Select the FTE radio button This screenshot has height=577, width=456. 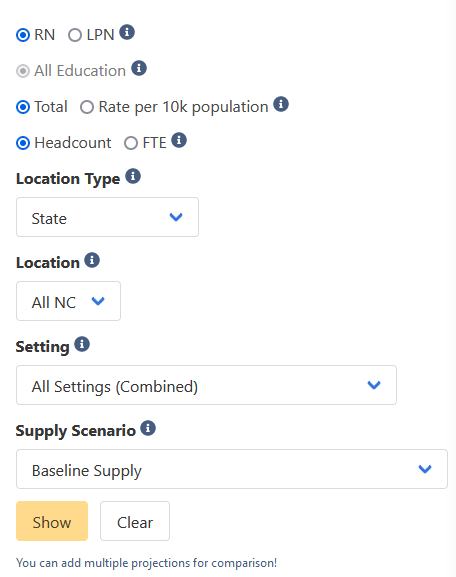coord(131,143)
